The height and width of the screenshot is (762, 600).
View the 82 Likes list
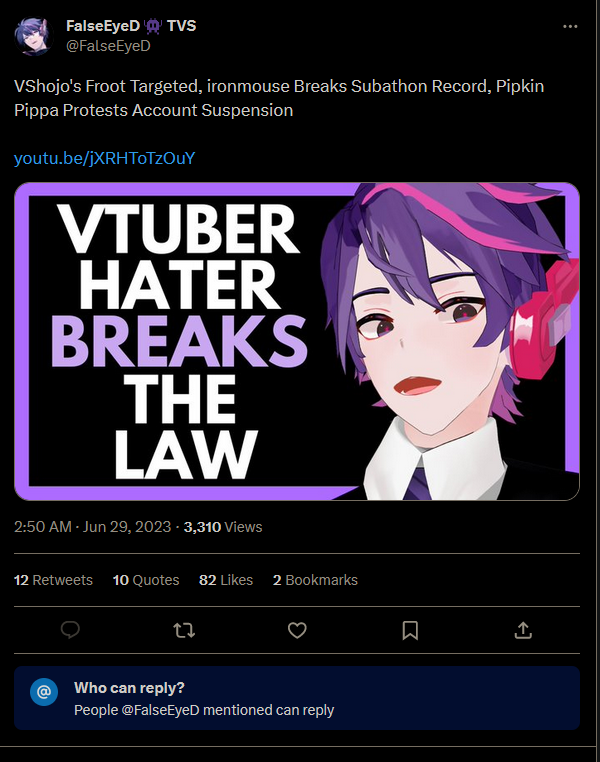226,580
